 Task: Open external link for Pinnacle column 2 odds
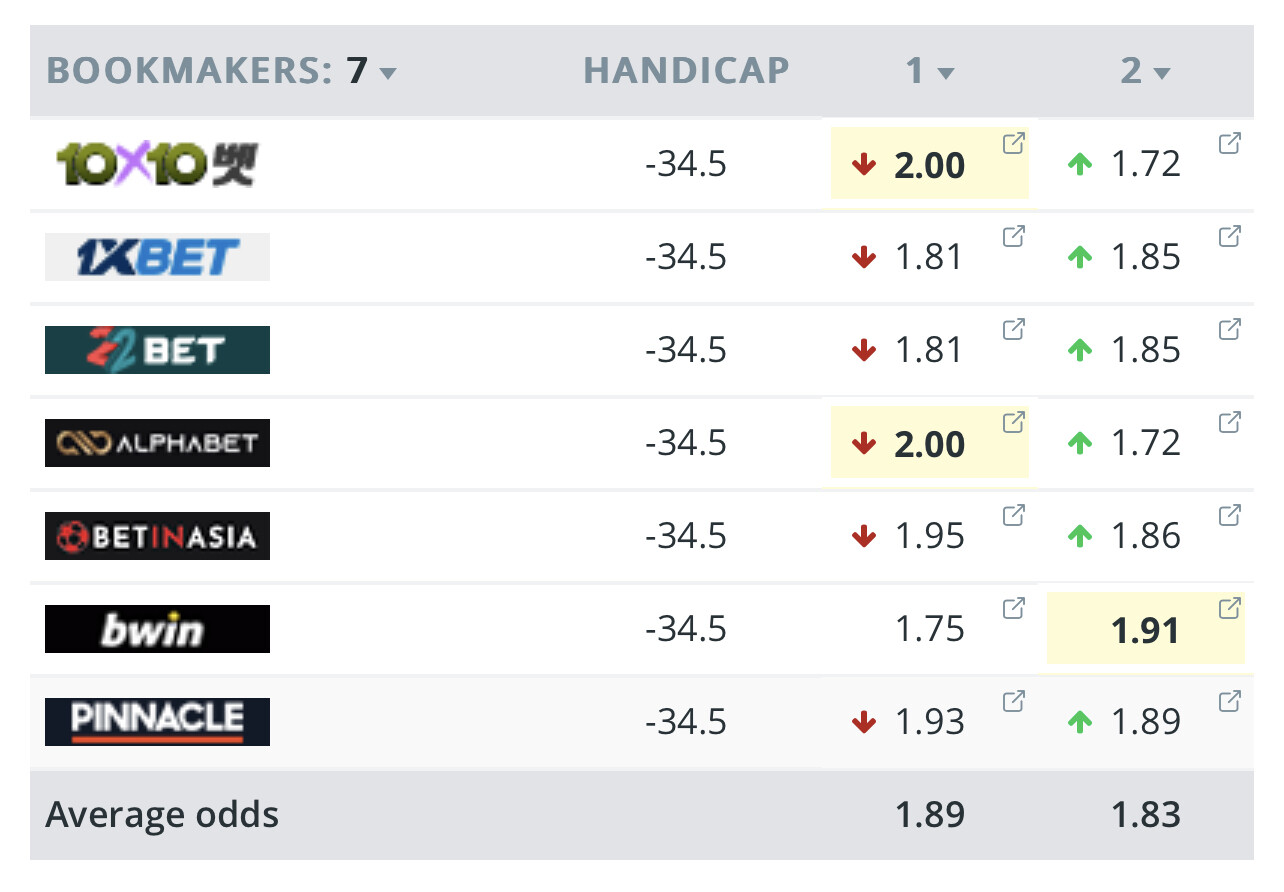coord(1229,701)
